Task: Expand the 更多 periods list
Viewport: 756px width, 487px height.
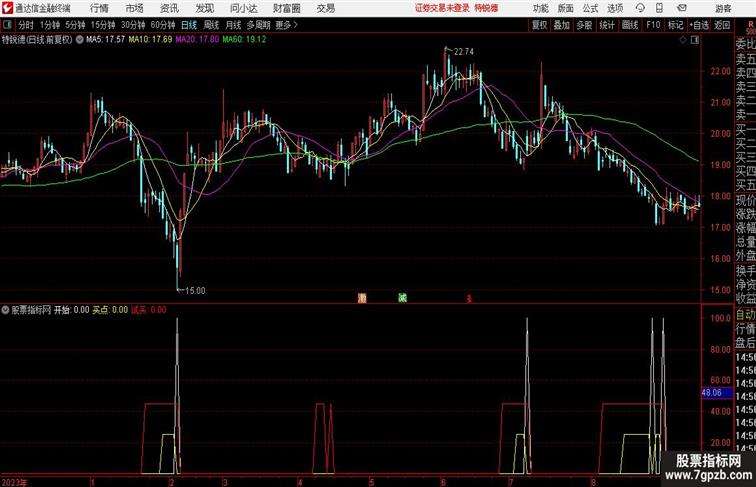Action: point(287,25)
